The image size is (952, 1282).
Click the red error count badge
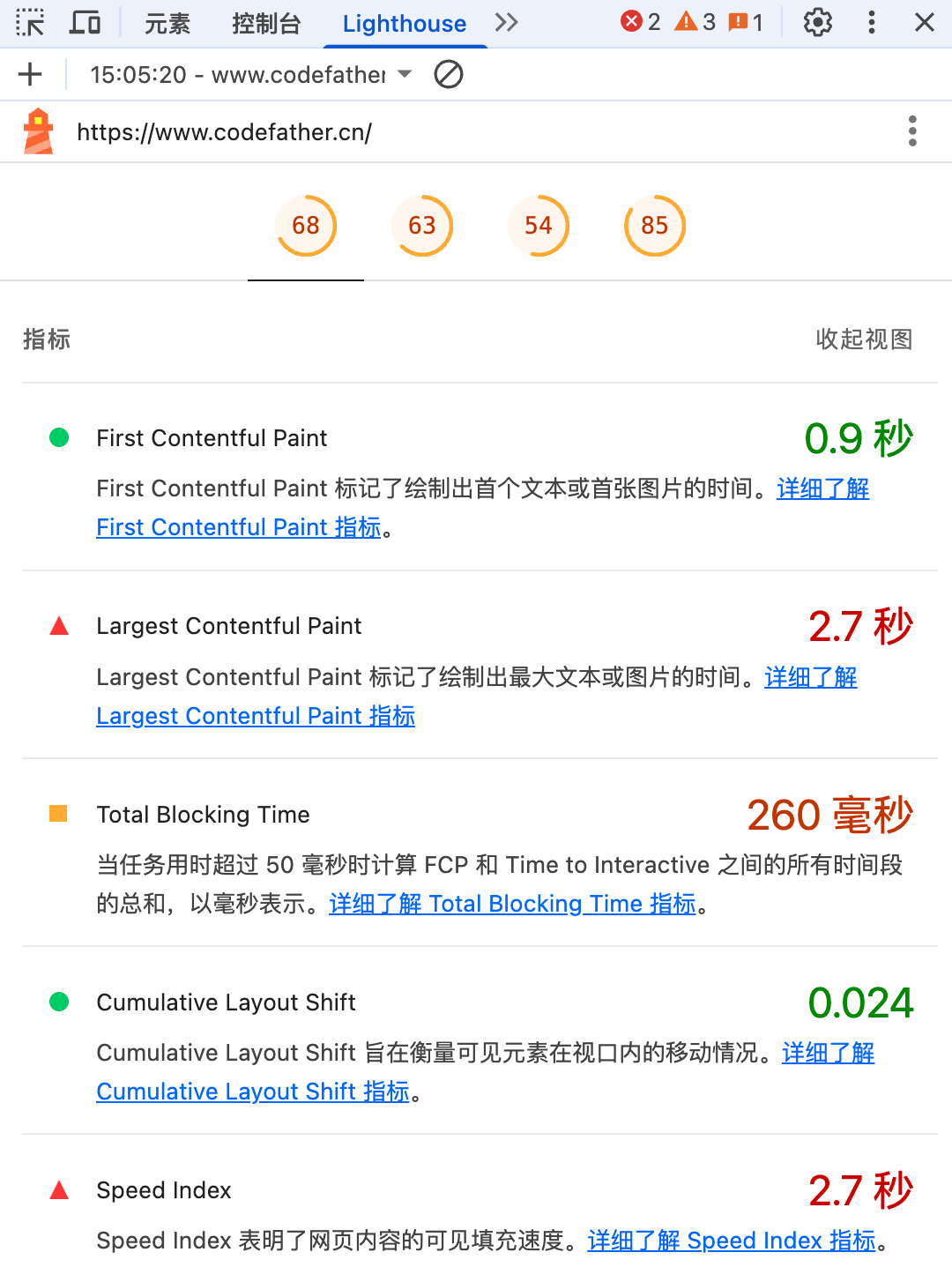point(640,22)
